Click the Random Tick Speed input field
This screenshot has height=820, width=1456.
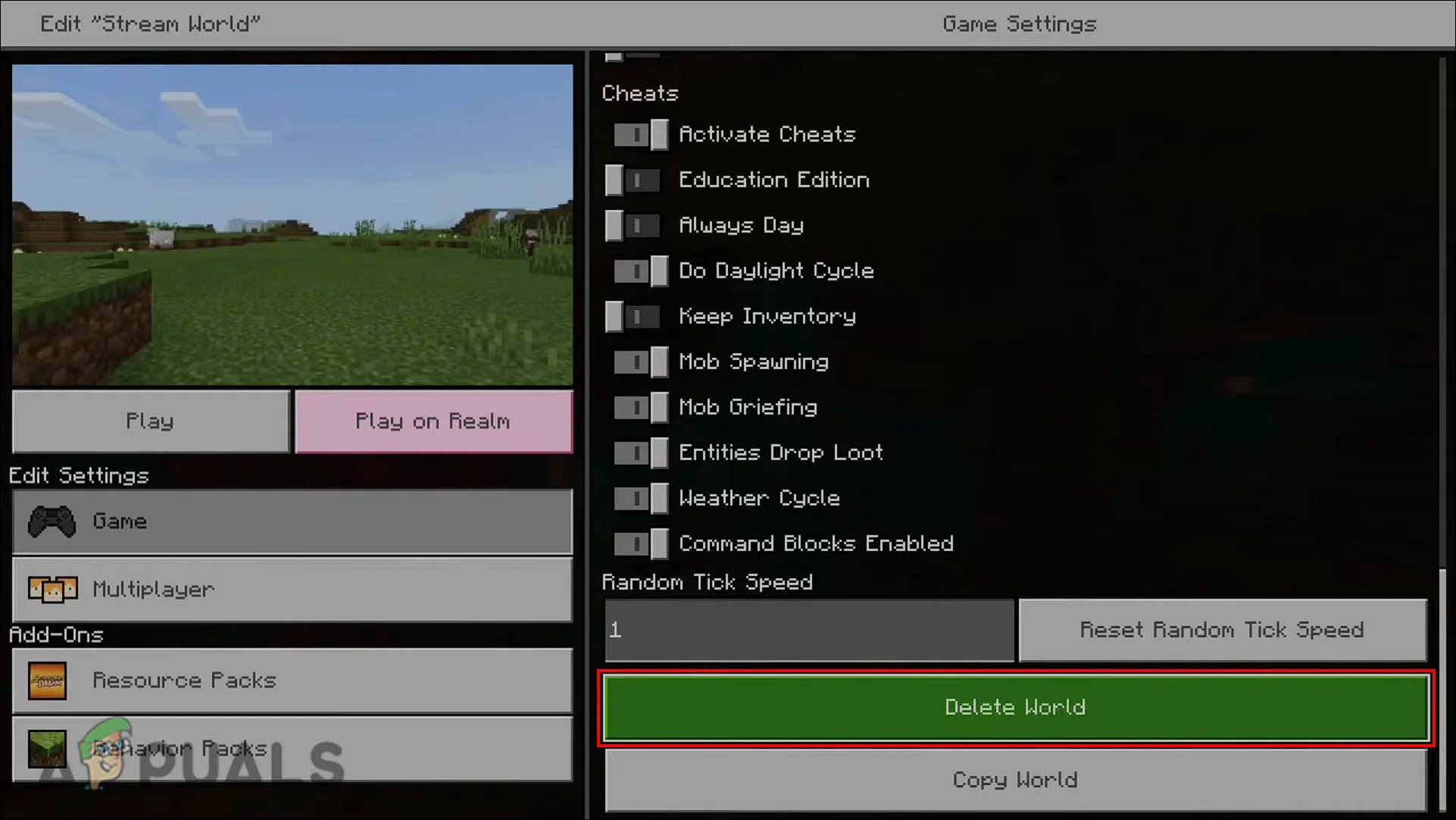click(807, 630)
